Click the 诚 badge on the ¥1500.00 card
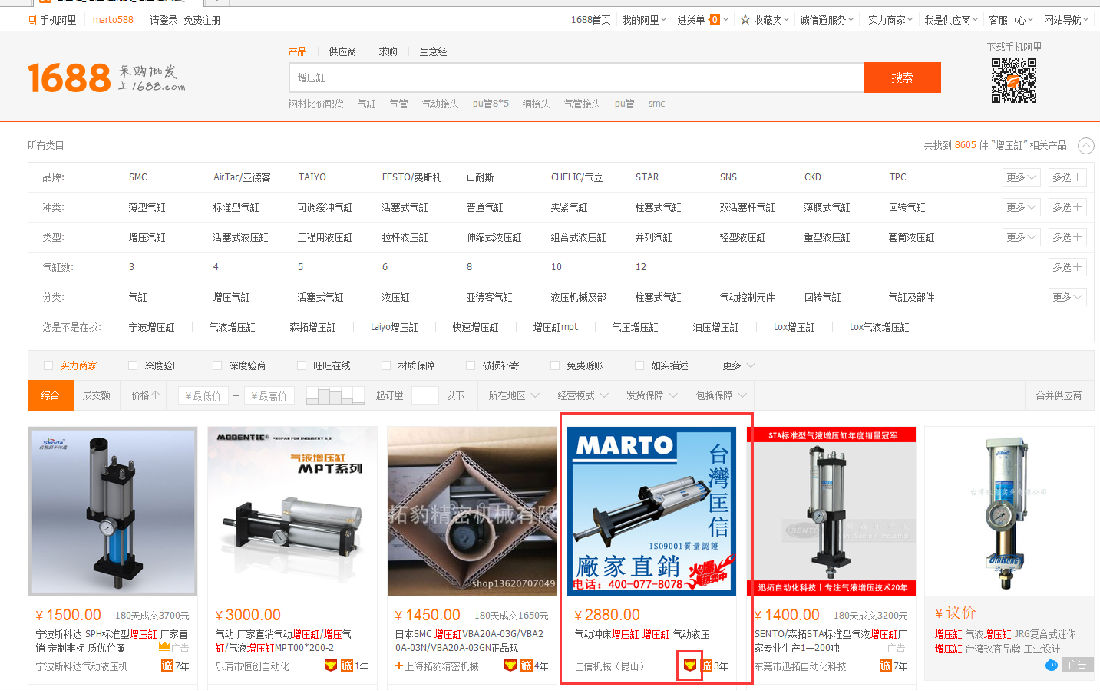Screen dimensions: 1100x691 [167, 665]
